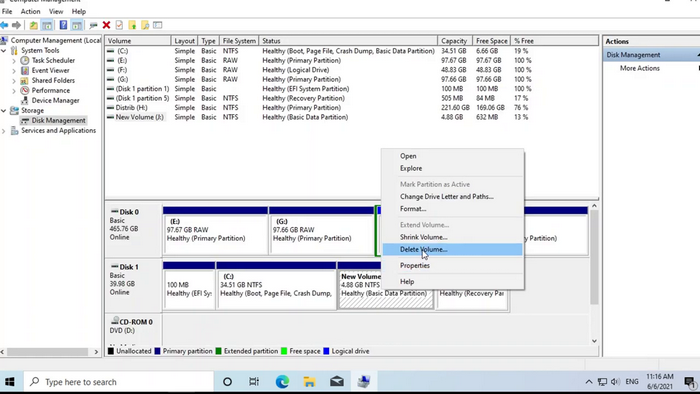Sort by Volume column header
700x394 pixels.
pyautogui.click(x=138, y=41)
